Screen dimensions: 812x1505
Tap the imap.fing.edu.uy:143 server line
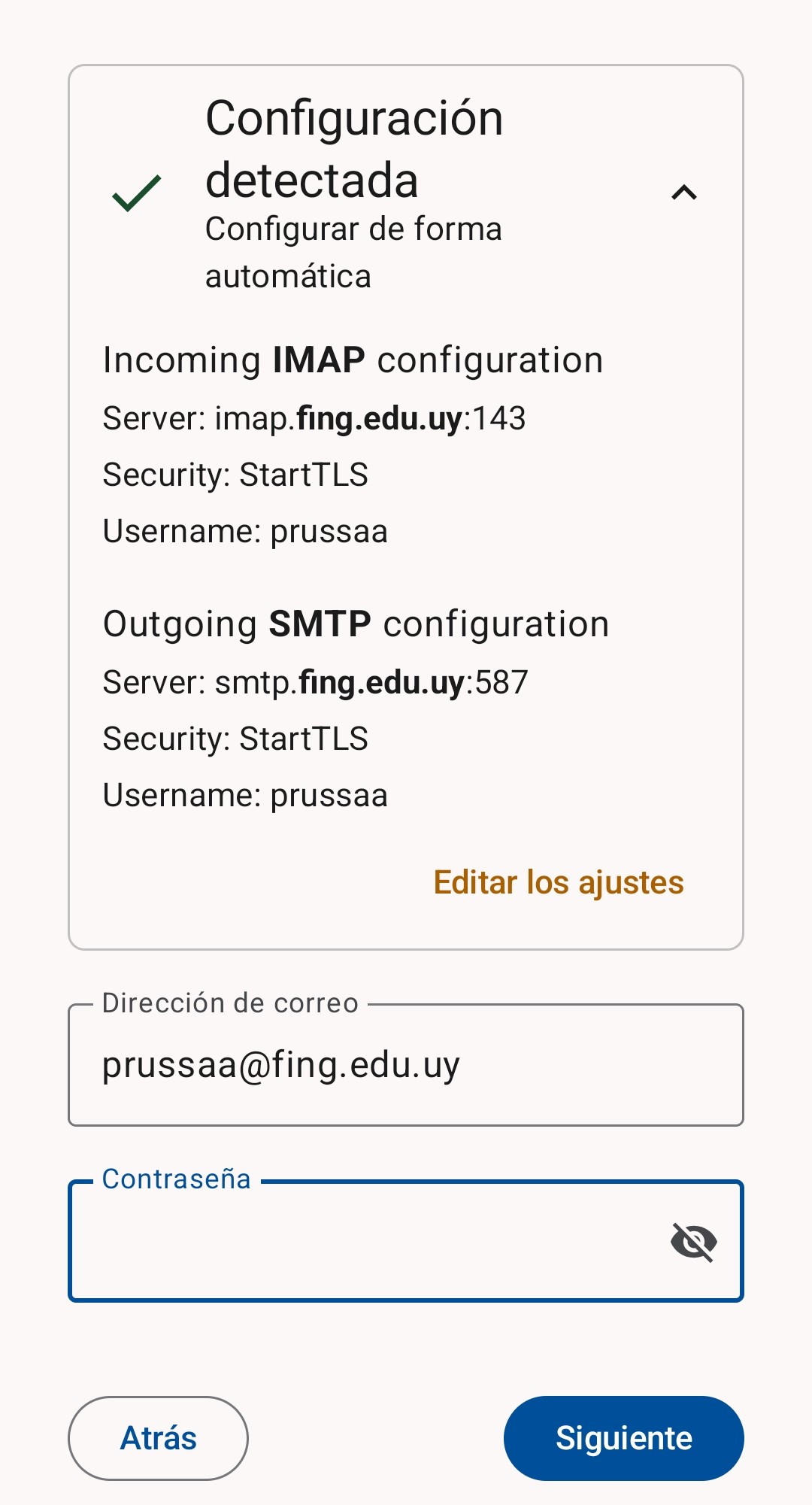click(314, 418)
